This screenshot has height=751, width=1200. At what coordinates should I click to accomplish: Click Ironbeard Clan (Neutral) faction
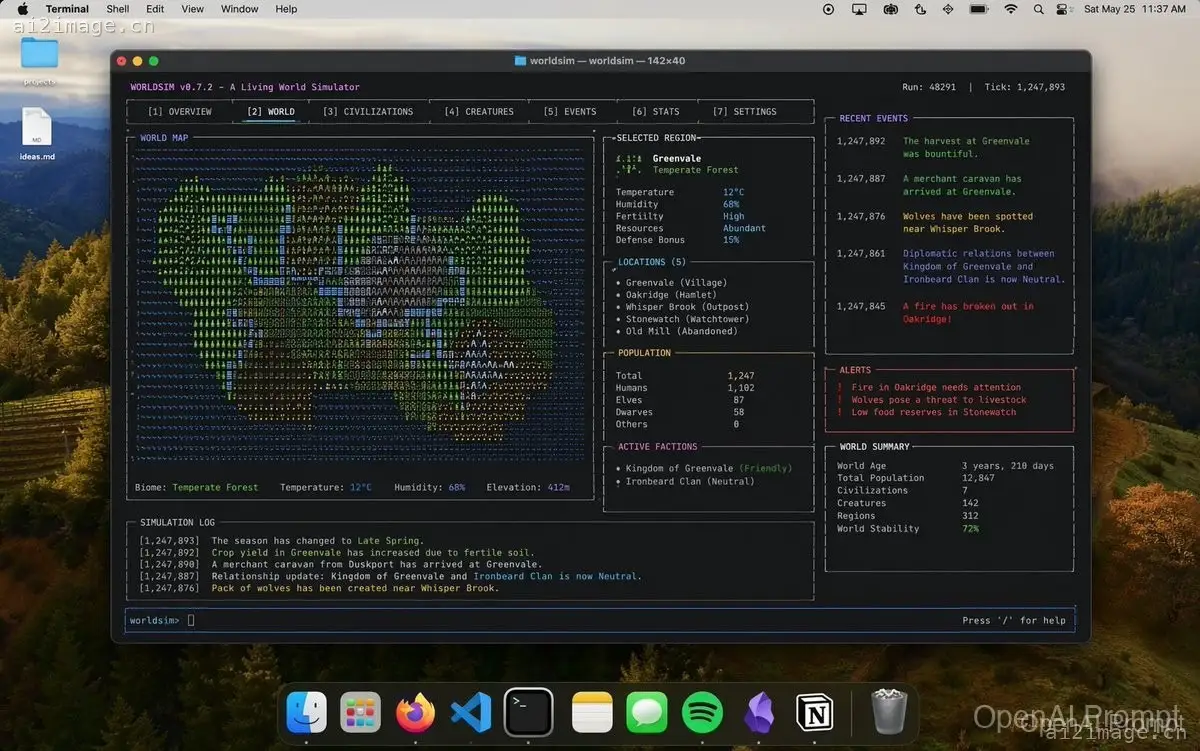pyautogui.click(x=690, y=481)
